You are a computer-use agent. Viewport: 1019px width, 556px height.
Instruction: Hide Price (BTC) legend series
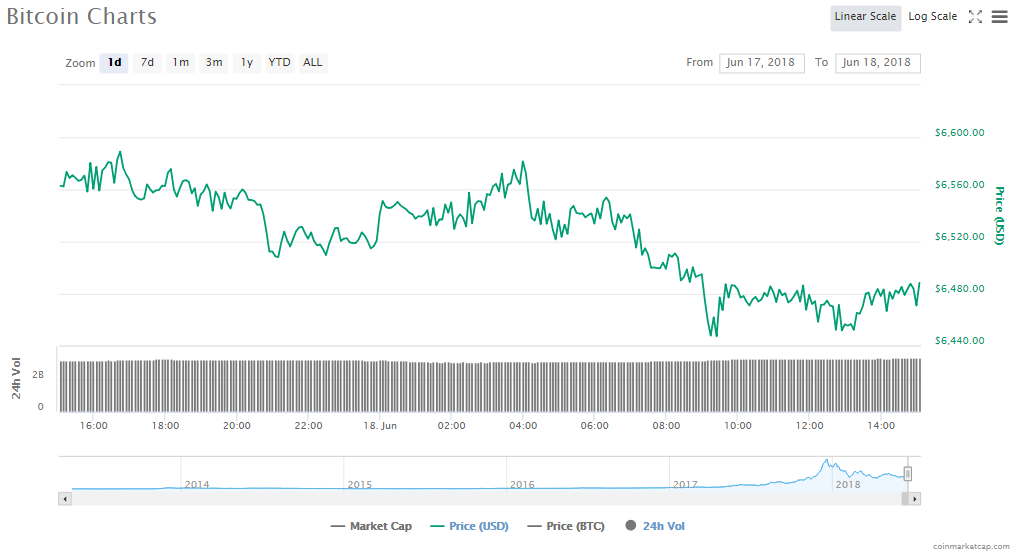tap(566, 526)
